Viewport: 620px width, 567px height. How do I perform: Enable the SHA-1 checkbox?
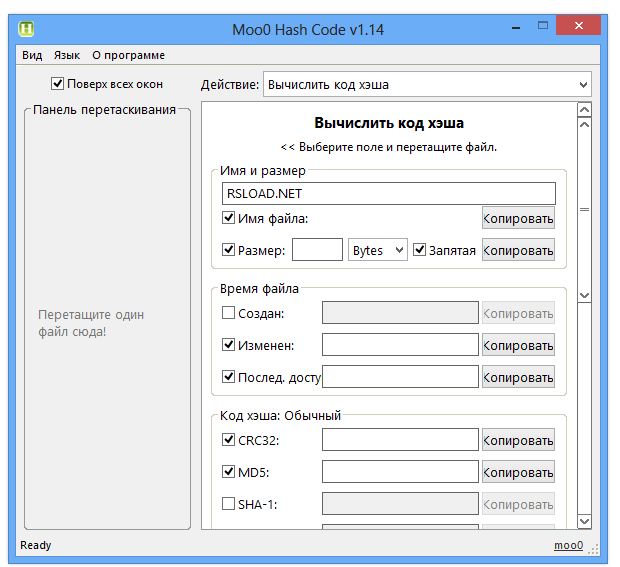(228, 504)
